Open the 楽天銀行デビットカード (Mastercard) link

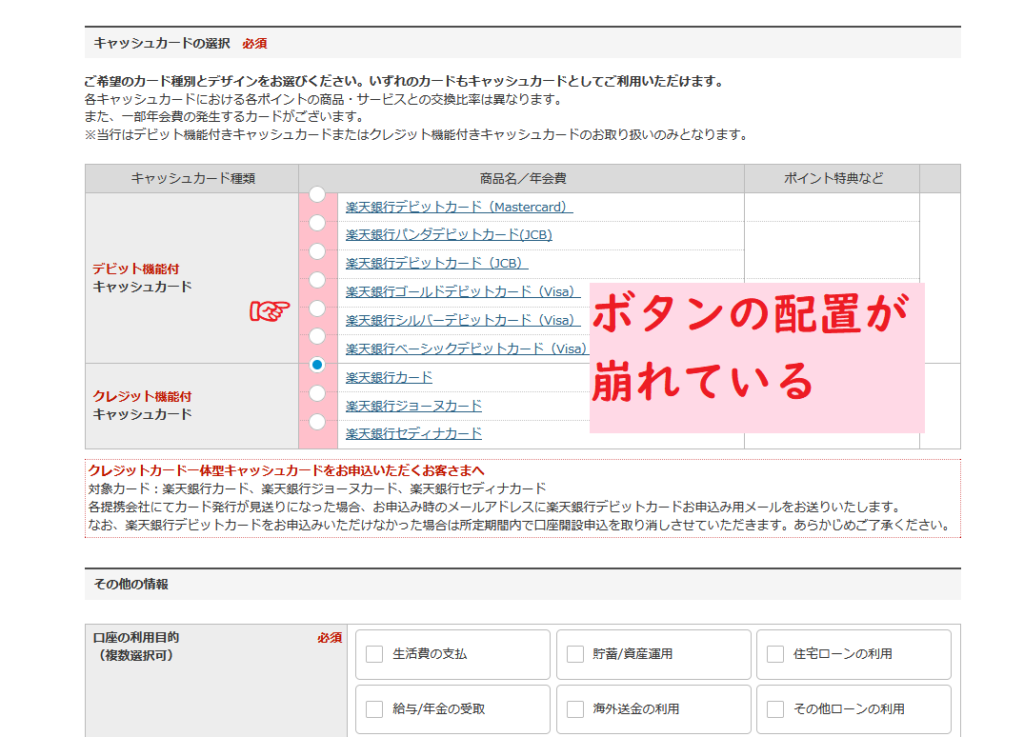tap(459, 207)
